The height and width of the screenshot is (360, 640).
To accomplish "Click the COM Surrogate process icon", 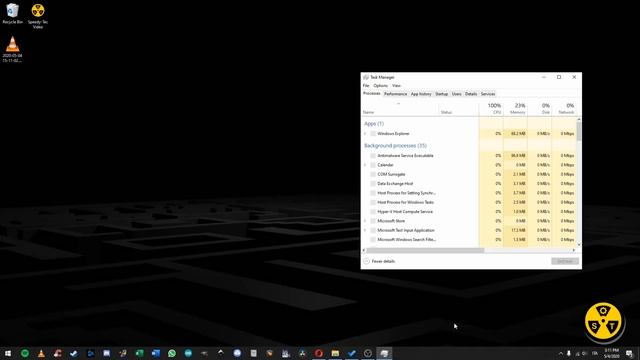I will [373, 174].
